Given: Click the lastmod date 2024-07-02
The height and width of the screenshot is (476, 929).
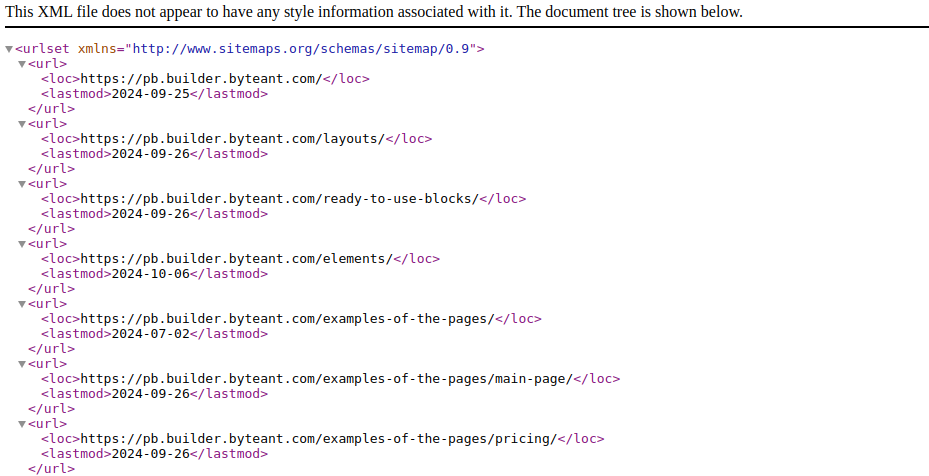Looking at the screenshot, I should (x=150, y=334).
